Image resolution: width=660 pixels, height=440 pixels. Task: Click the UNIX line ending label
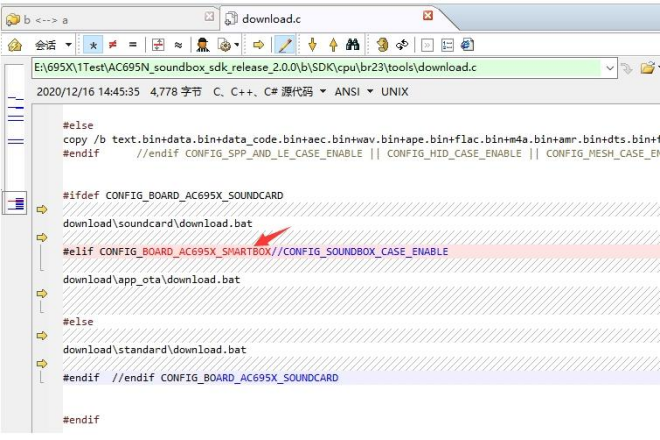[x=394, y=92]
